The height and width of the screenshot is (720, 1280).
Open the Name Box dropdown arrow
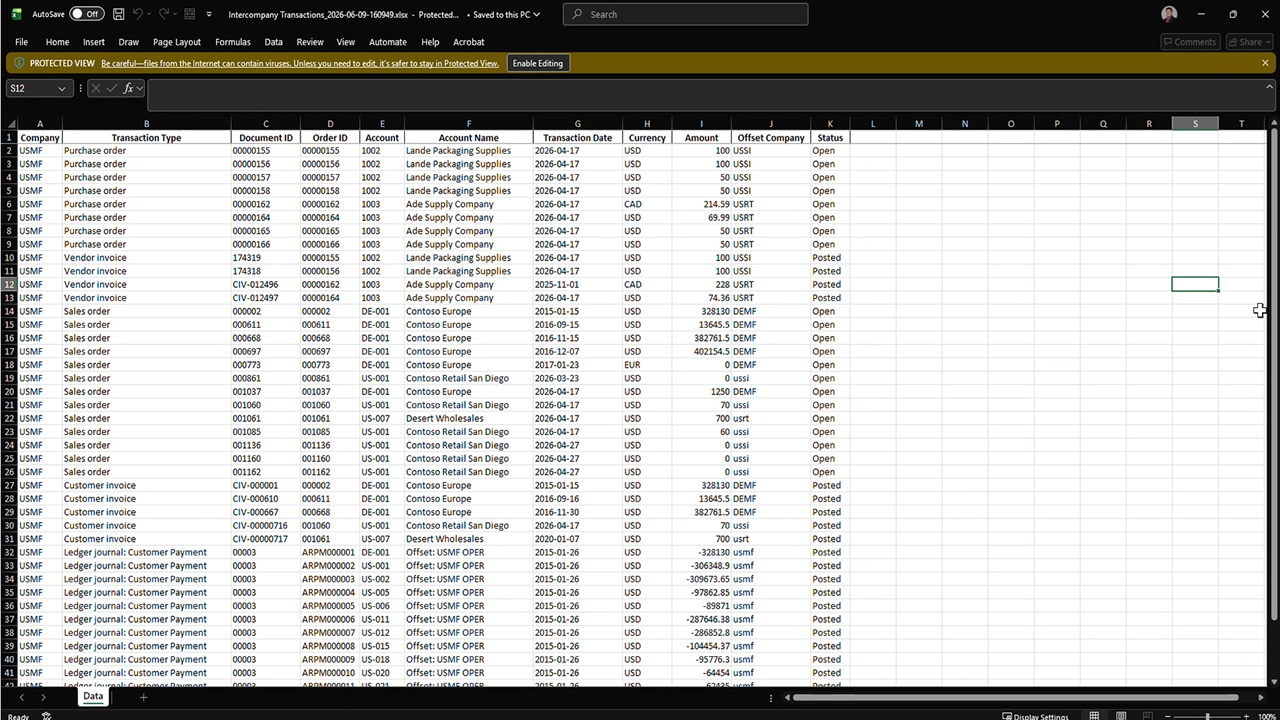tap(61, 88)
